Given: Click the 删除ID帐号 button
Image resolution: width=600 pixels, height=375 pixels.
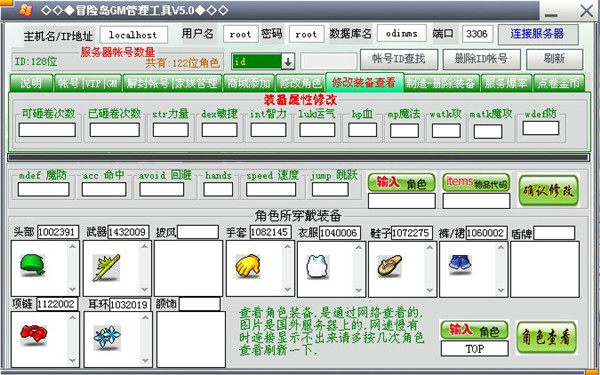Looking at the screenshot, I should 481,59.
